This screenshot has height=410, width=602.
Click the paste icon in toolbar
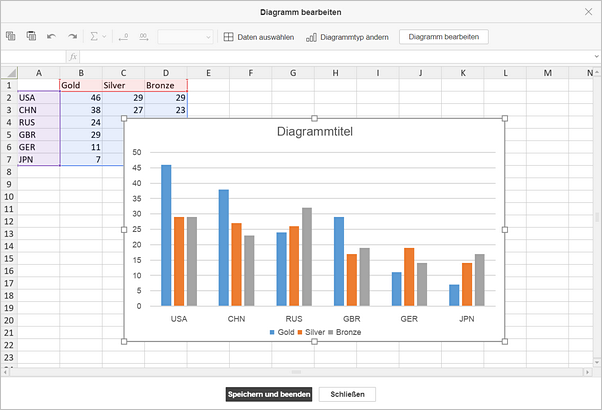pos(31,37)
